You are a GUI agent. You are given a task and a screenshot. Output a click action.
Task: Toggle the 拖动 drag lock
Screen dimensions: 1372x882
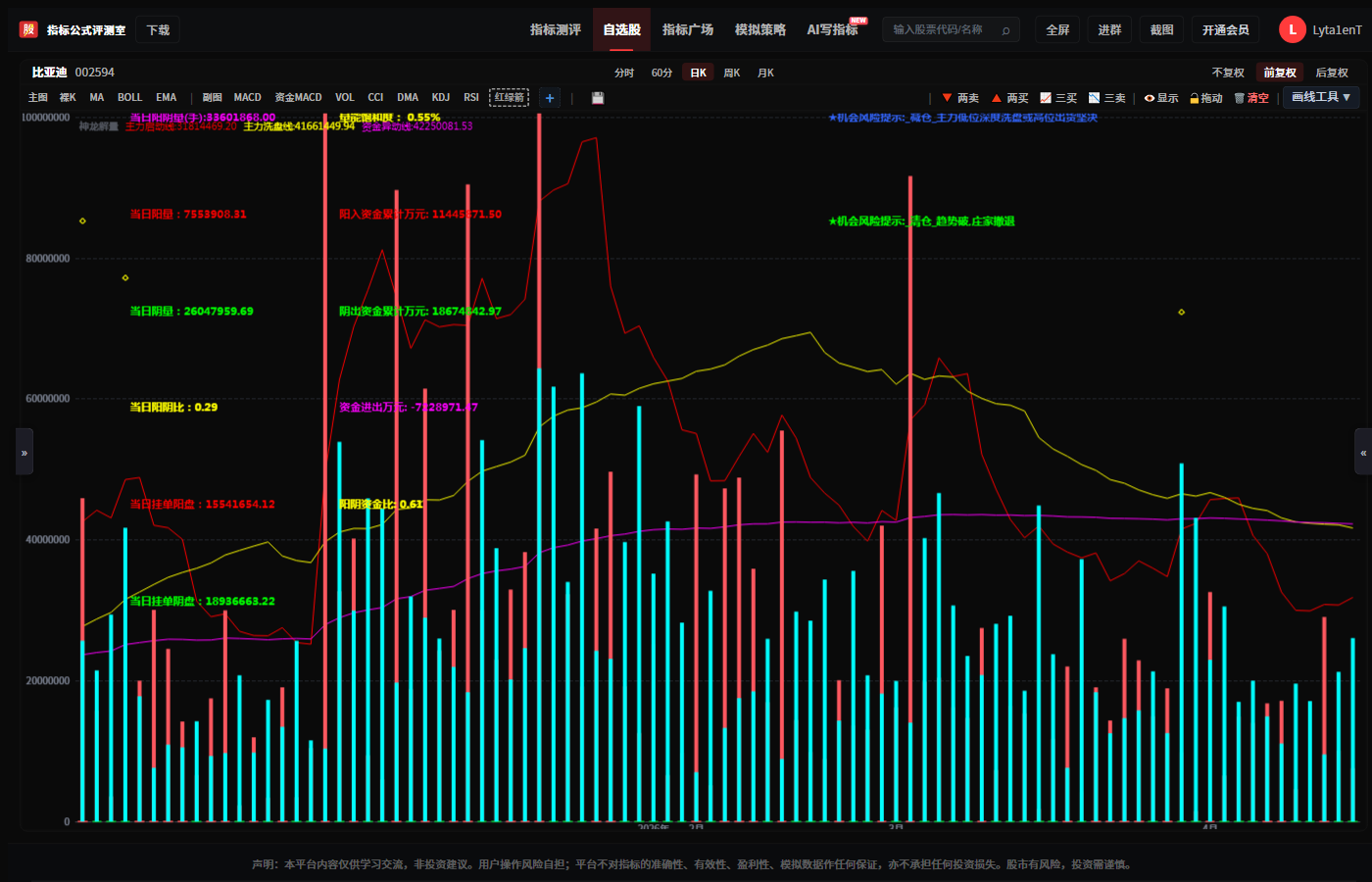(1206, 98)
